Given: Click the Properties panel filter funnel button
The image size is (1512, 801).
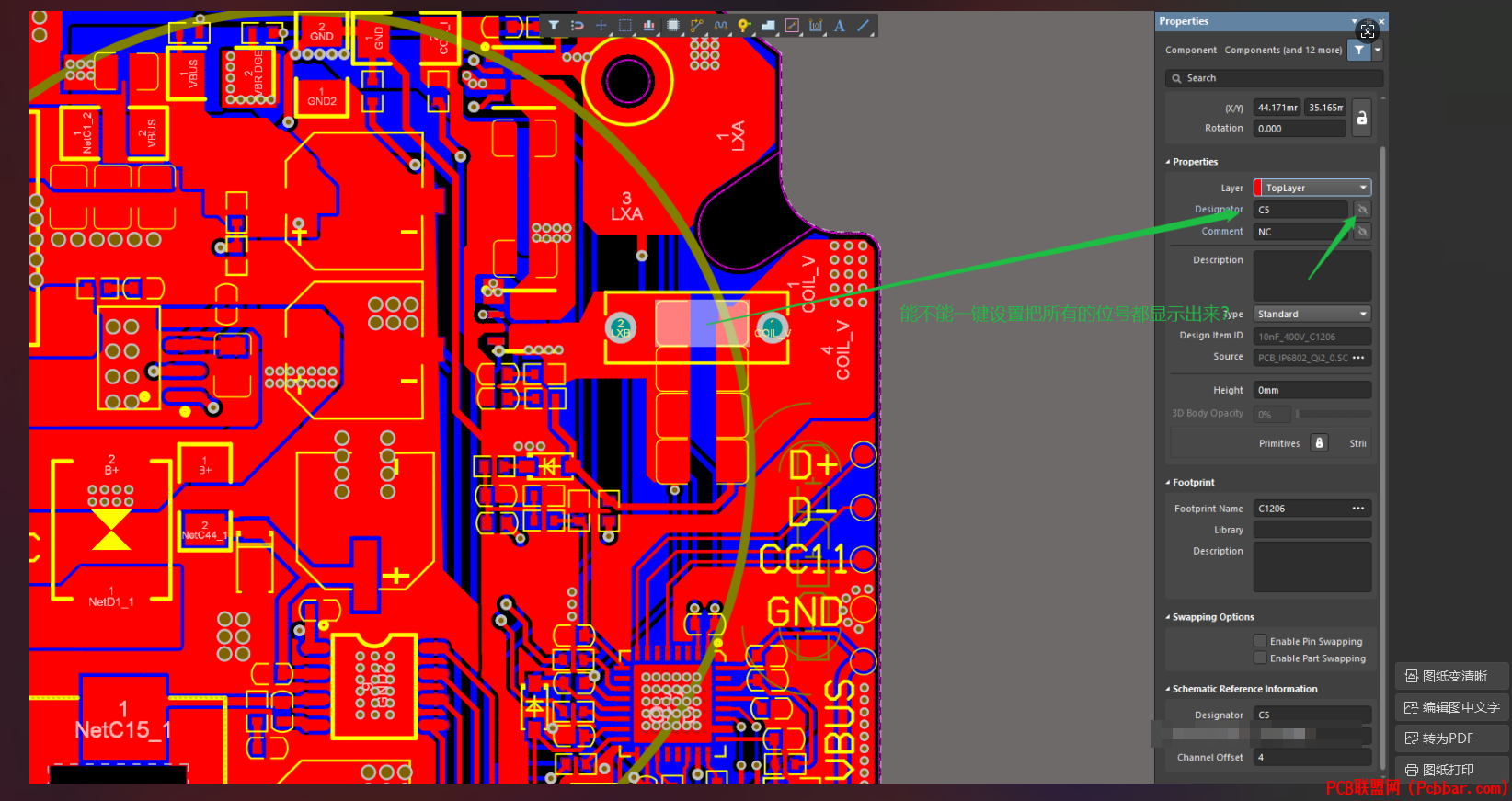Looking at the screenshot, I should [1358, 51].
